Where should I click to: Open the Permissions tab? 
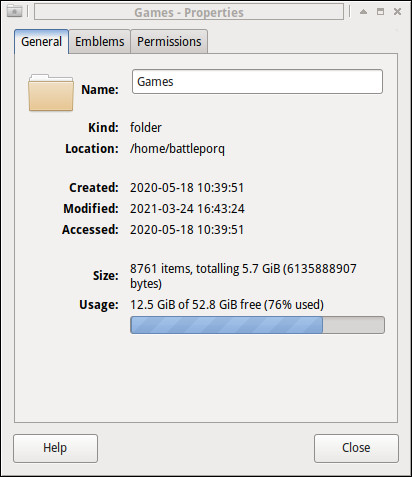click(169, 42)
